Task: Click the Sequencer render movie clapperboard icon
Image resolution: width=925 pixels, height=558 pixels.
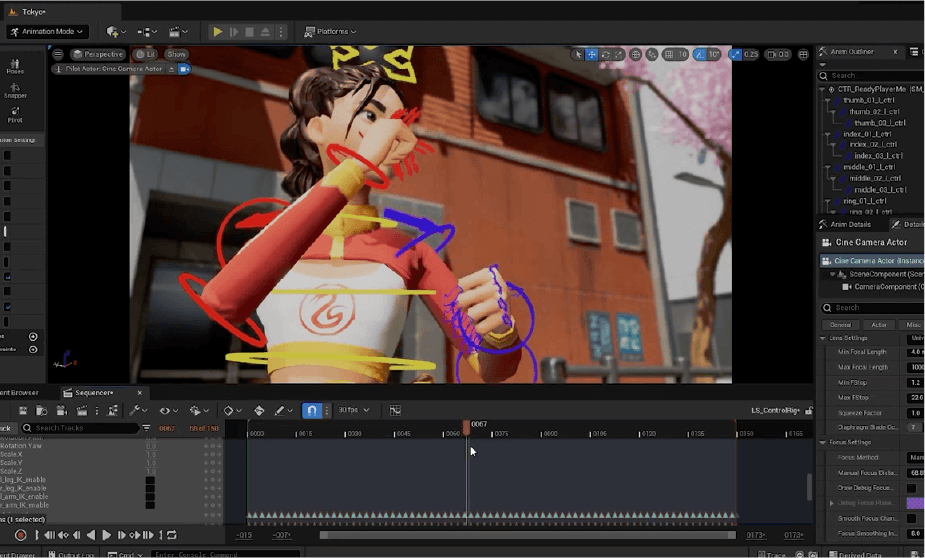Action: pyautogui.click(x=81, y=411)
